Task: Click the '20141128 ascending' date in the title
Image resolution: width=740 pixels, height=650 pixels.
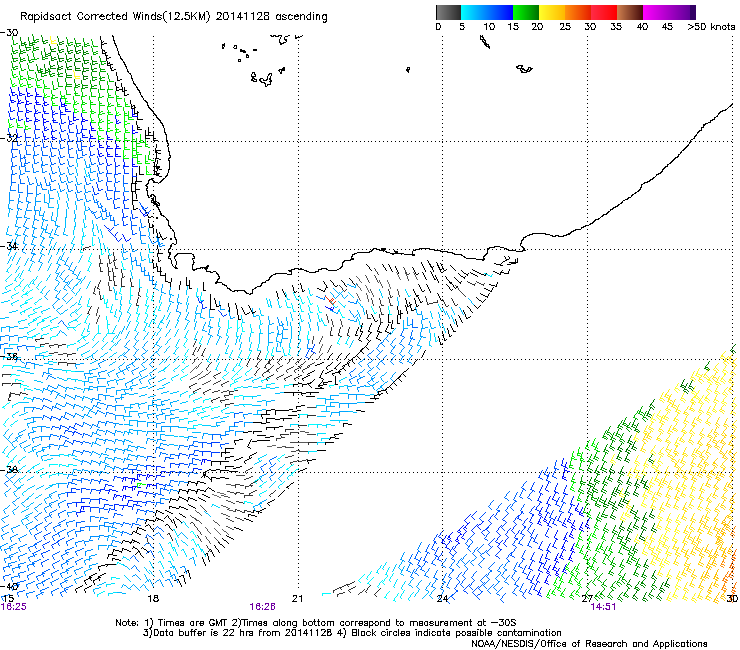Action: point(271,17)
